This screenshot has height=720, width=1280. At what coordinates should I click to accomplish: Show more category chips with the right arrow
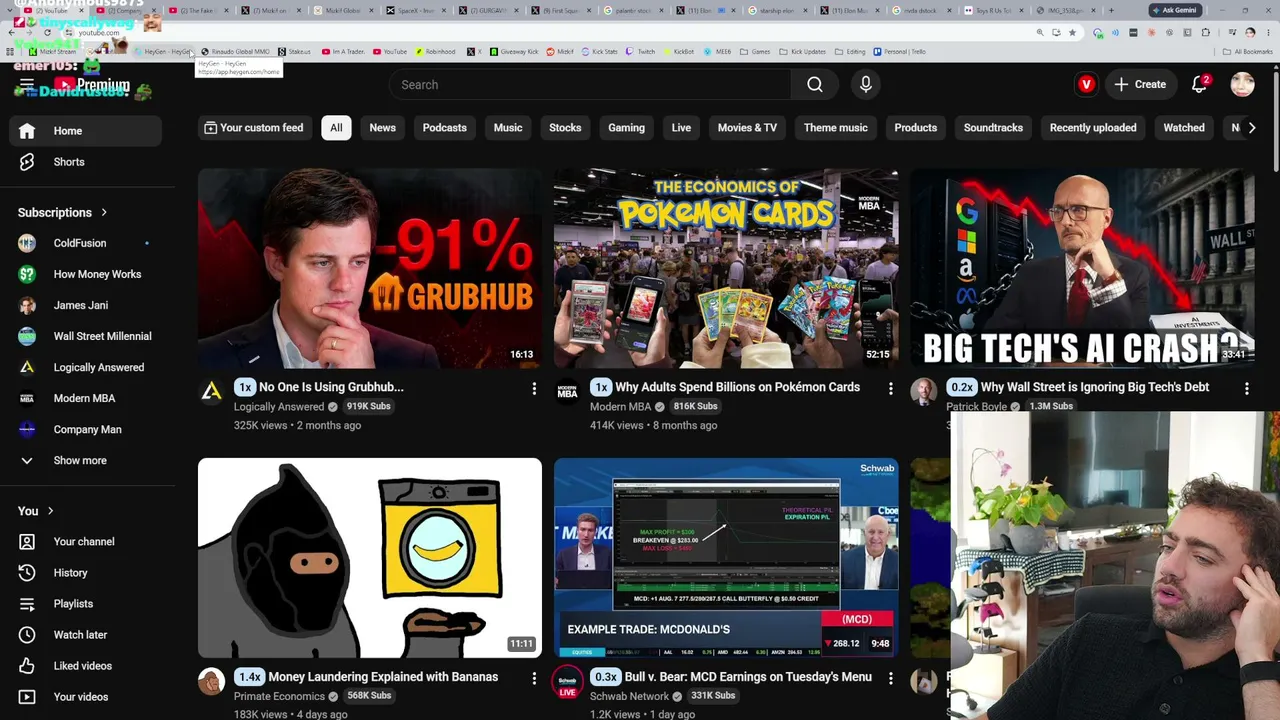click(1251, 128)
